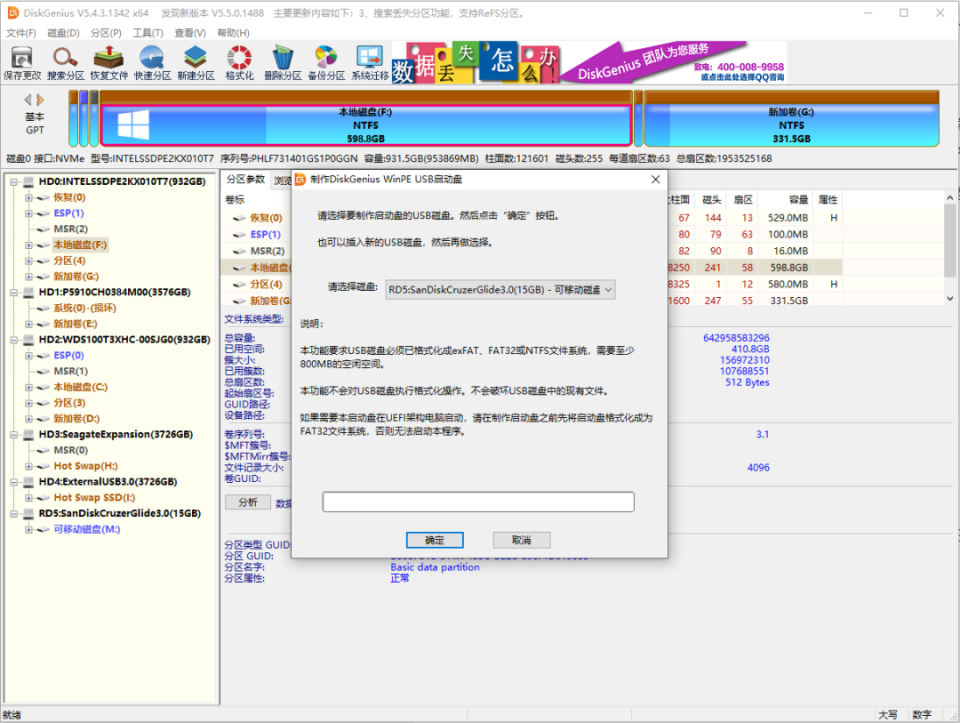Select the HD4 ExternalUSB3.0 disk
The height and width of the screenshot is (723, 960).
(x=108, y=482)
